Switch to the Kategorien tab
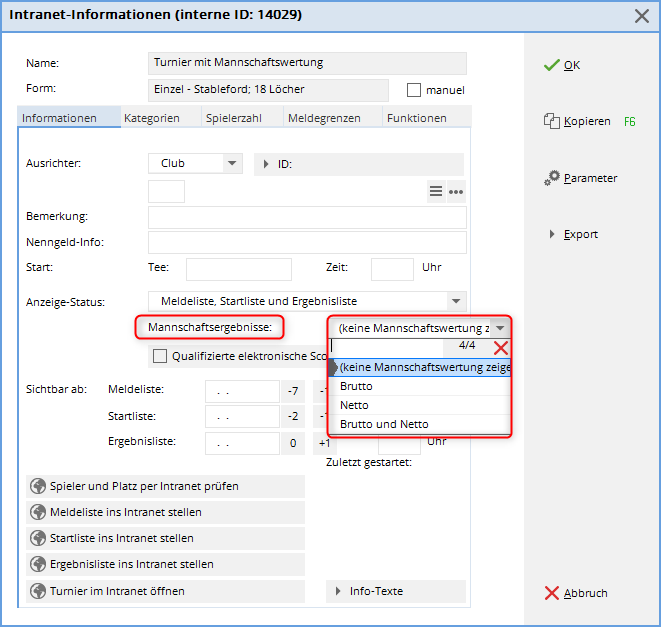This screenshot has height=627, width=661. click(x=152, y=118)
